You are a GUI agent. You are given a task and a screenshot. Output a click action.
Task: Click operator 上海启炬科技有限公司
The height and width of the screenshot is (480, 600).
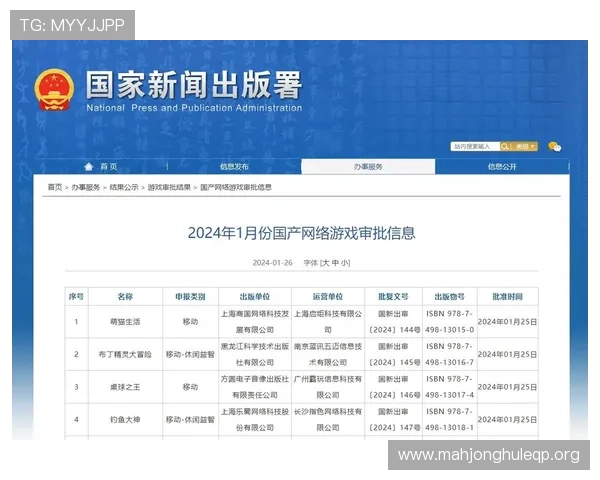pyautogui.click(x=328, y=322)
